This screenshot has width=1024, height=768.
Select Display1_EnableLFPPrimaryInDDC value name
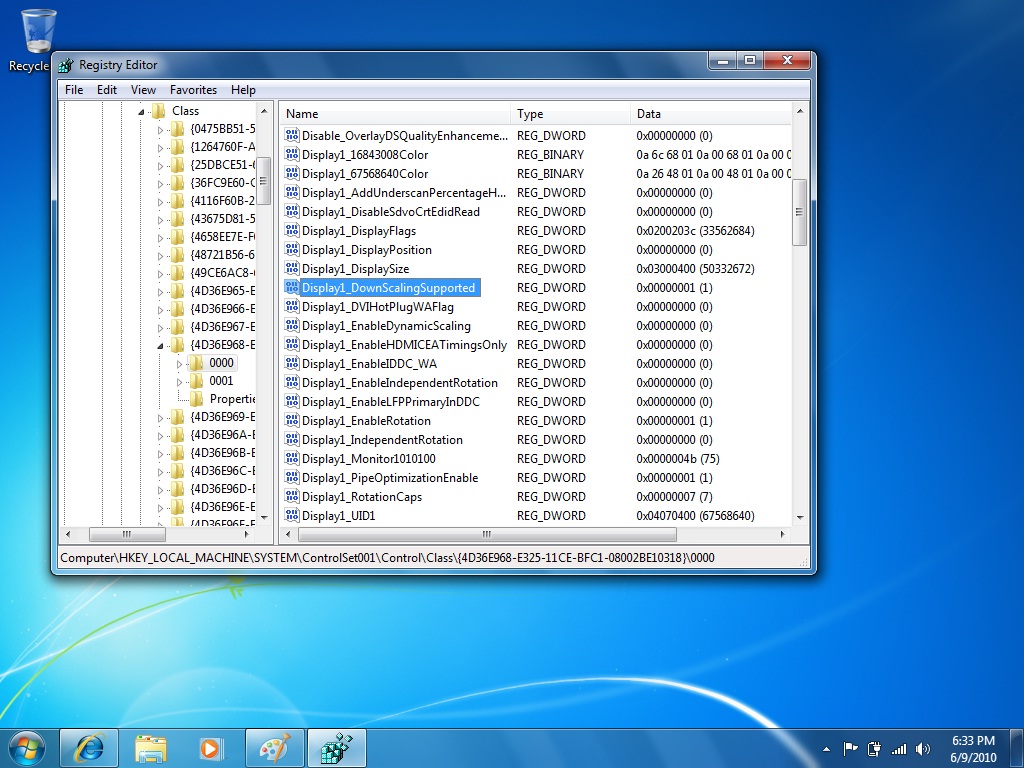pyautogui.click(x=391, y=402)
